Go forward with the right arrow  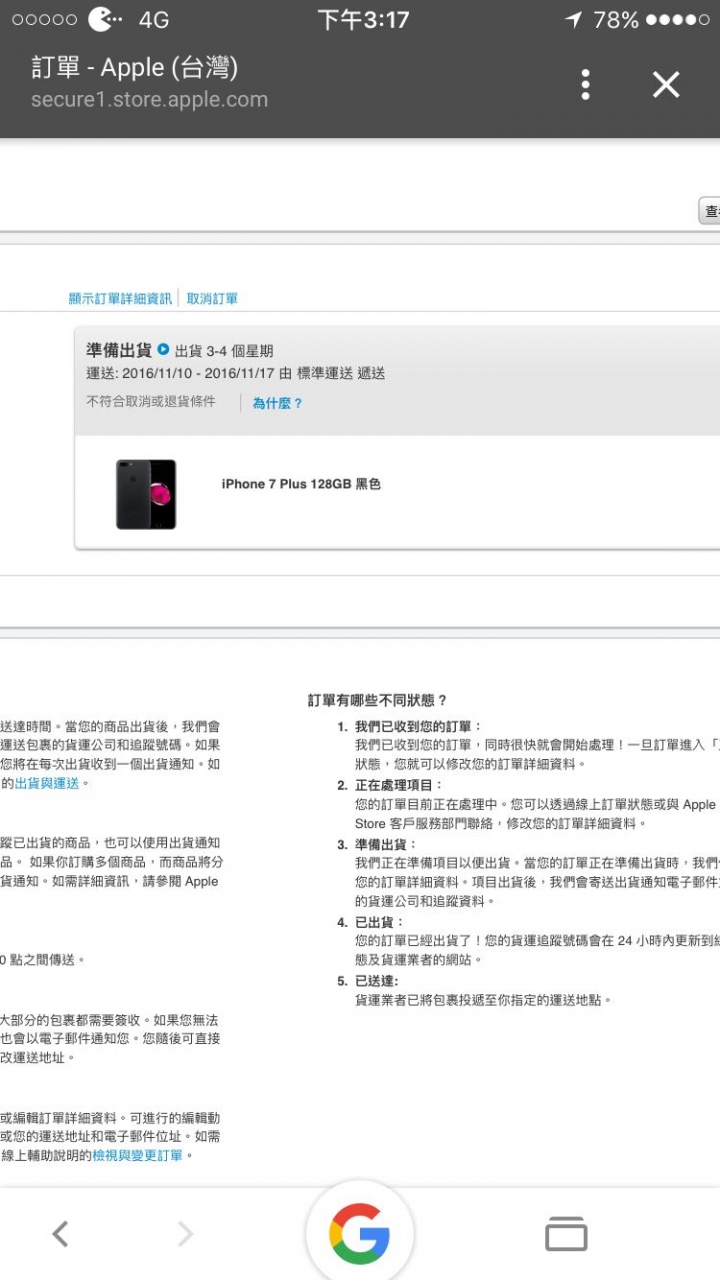point(185,1234)
